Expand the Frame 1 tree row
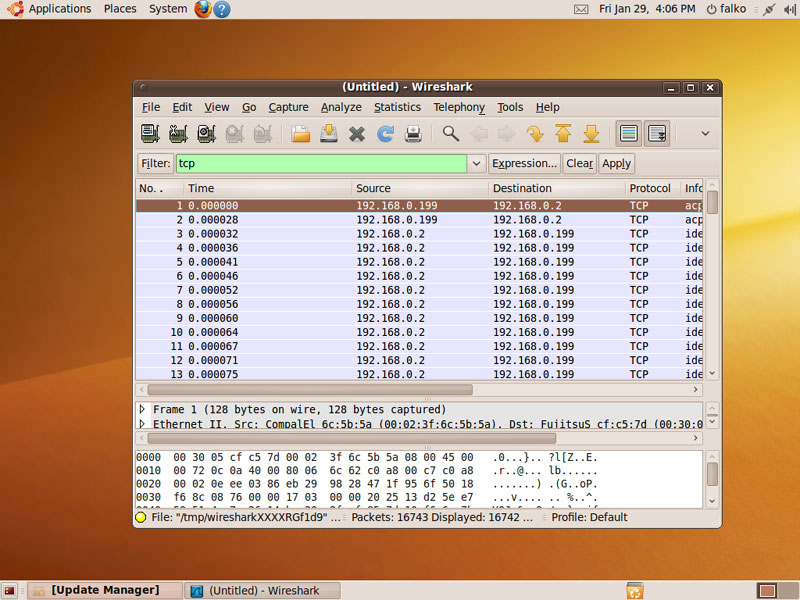The width and height of the screenshot is (800, 600). [142, 410]
